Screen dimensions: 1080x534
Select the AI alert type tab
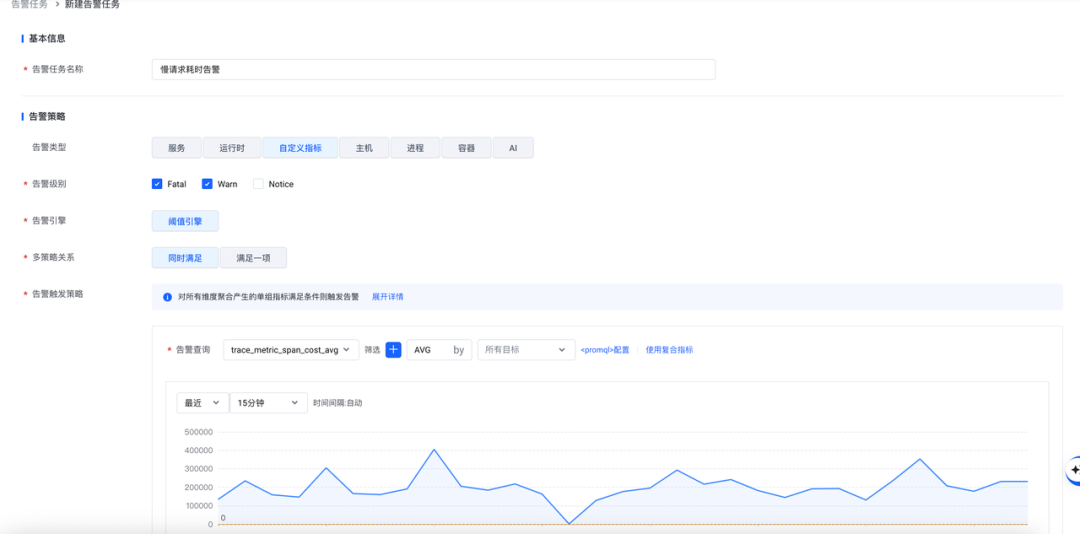(x=513, y=148)
